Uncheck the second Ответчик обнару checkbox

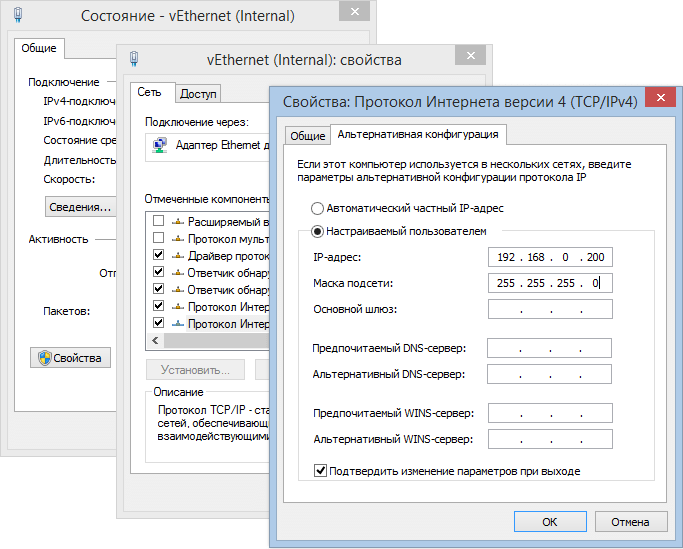point(159,289)
